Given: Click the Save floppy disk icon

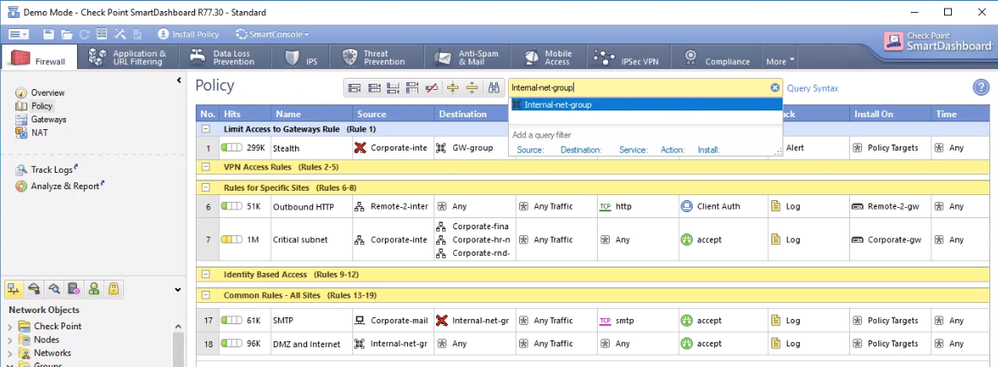Looking at the screenshot, I should [x=48, y=34].
